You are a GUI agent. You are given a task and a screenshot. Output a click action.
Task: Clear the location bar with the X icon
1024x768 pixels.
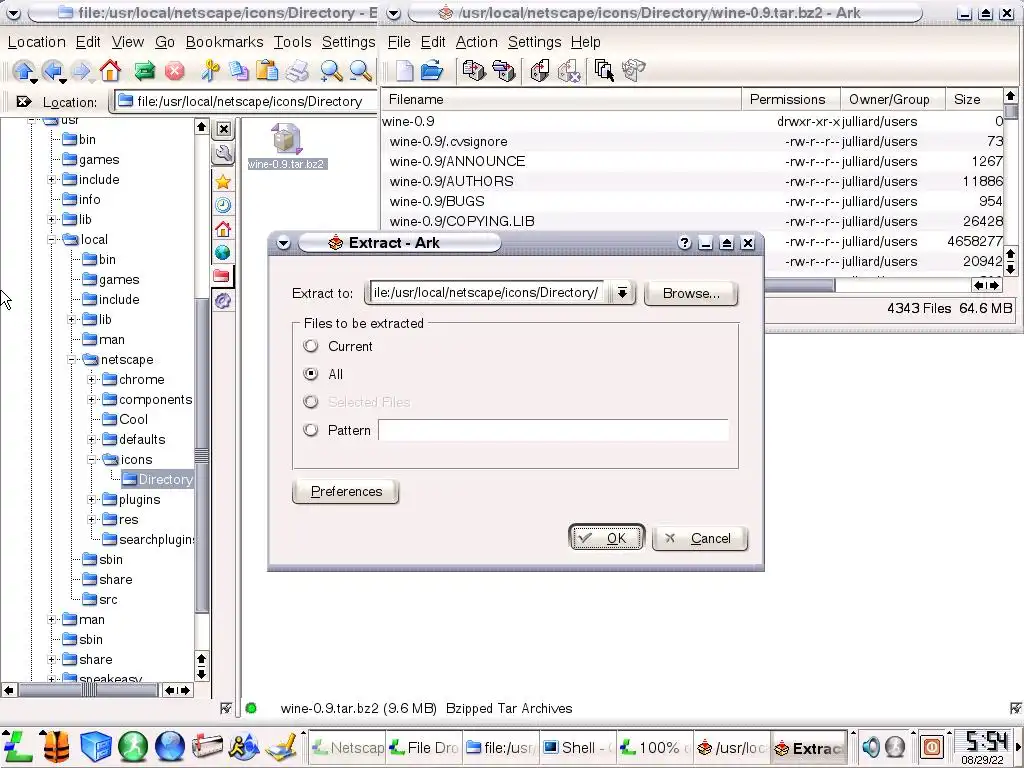coord(24,102)
